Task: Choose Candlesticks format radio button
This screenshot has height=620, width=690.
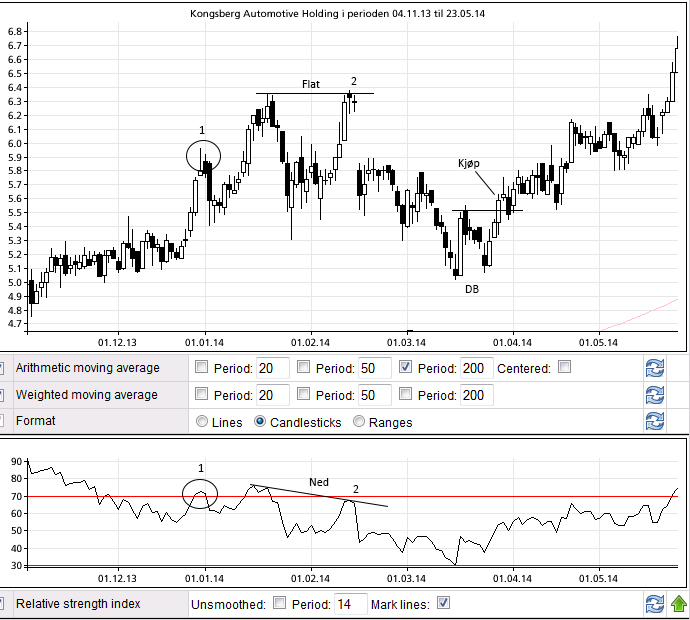Action: point(262,422)
